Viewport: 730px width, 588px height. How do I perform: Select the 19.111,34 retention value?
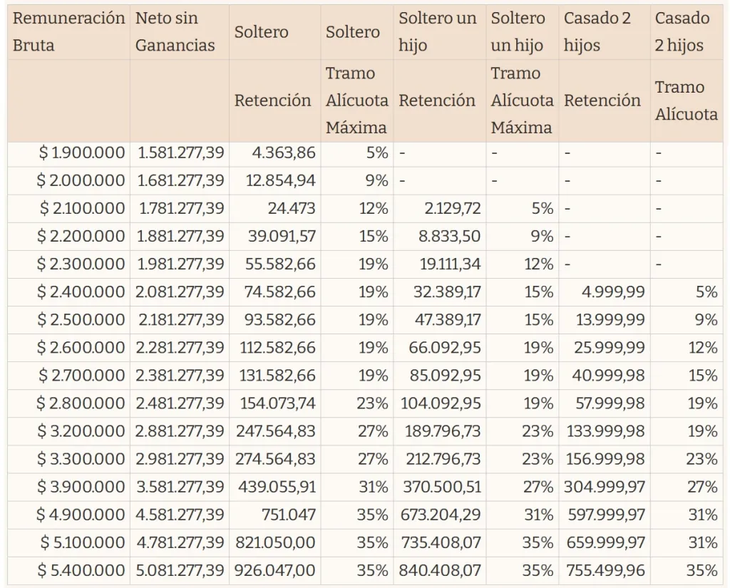coord(448,264)
